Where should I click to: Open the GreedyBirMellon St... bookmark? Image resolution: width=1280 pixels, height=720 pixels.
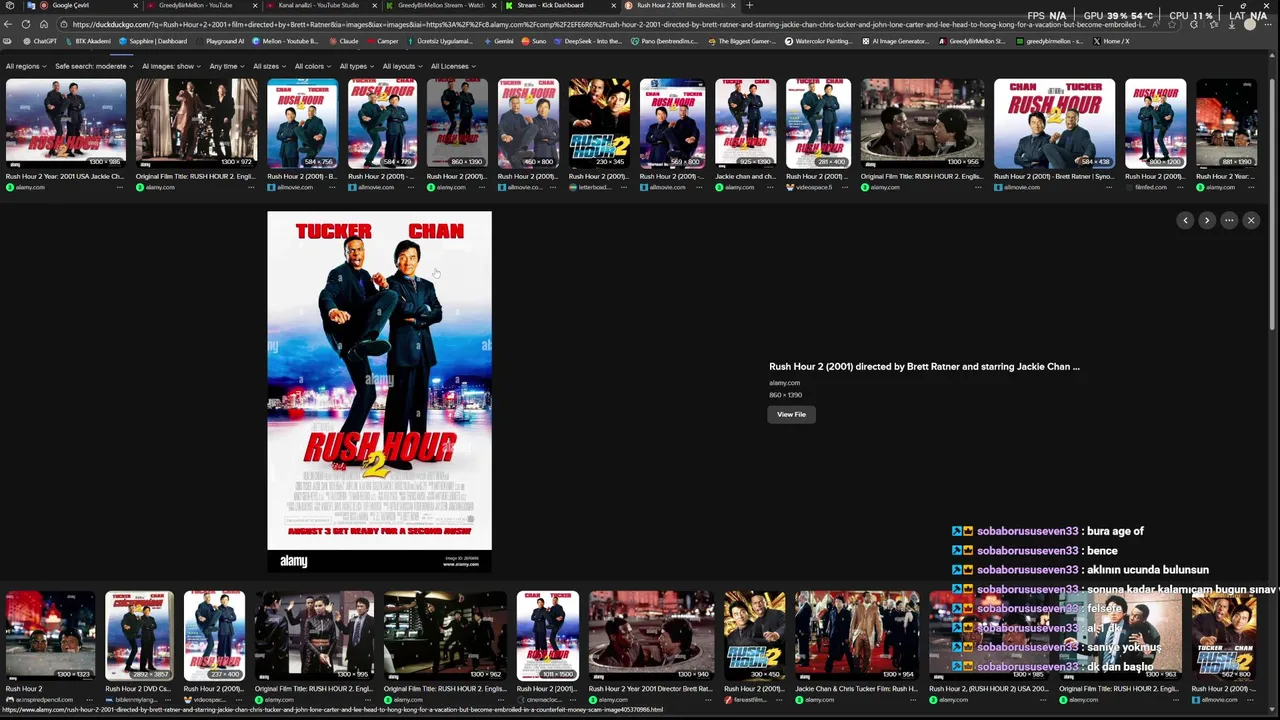[972, 41]
